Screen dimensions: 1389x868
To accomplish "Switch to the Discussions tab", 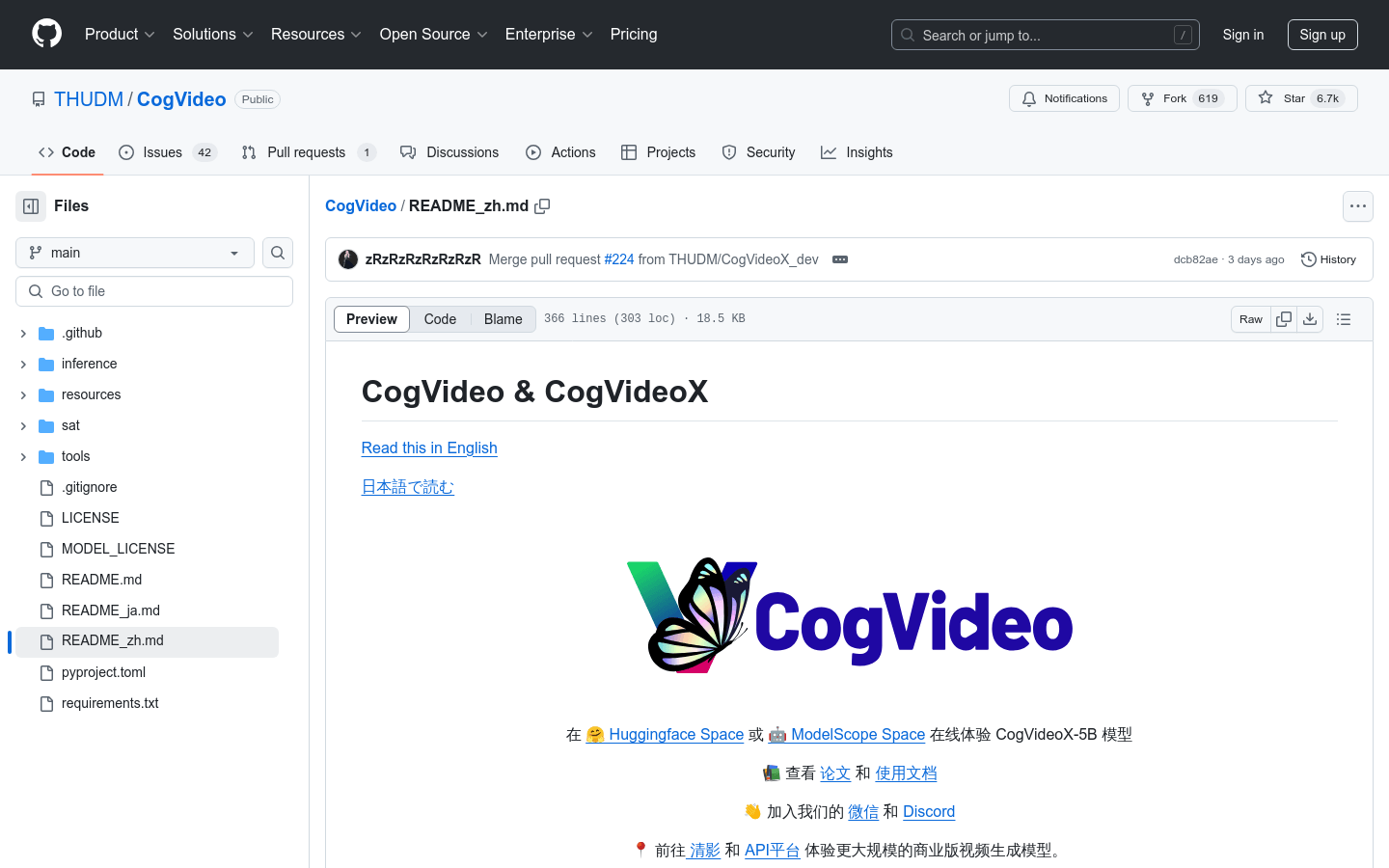I will pos(449,152).
